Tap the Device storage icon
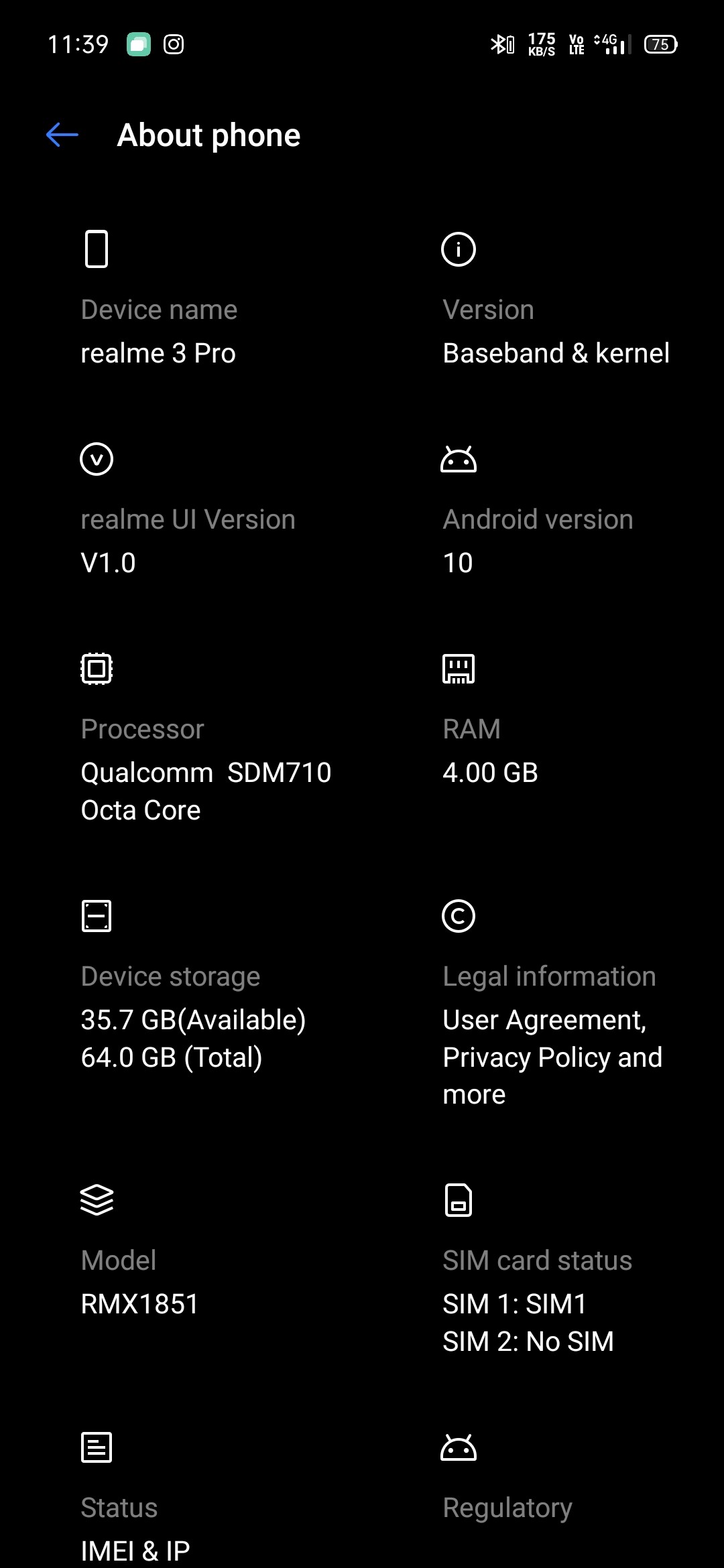Viewport: 724px width, 1568px height. 97,916
